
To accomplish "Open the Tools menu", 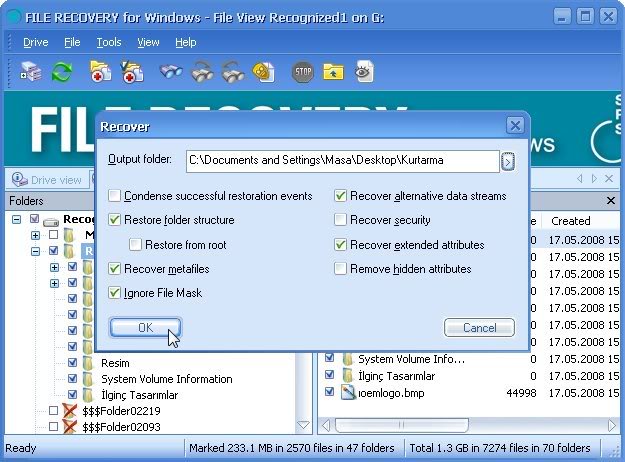I will pyautogui.click(x=109, y=42).
